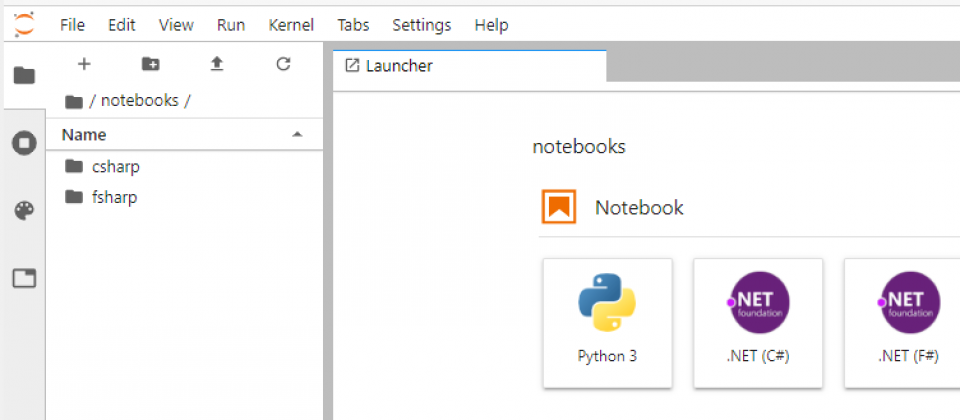The width and height of the screenshot is (960, 420).
Task: Launch a .NET (C#) notebook
Action: click(758, 323)
